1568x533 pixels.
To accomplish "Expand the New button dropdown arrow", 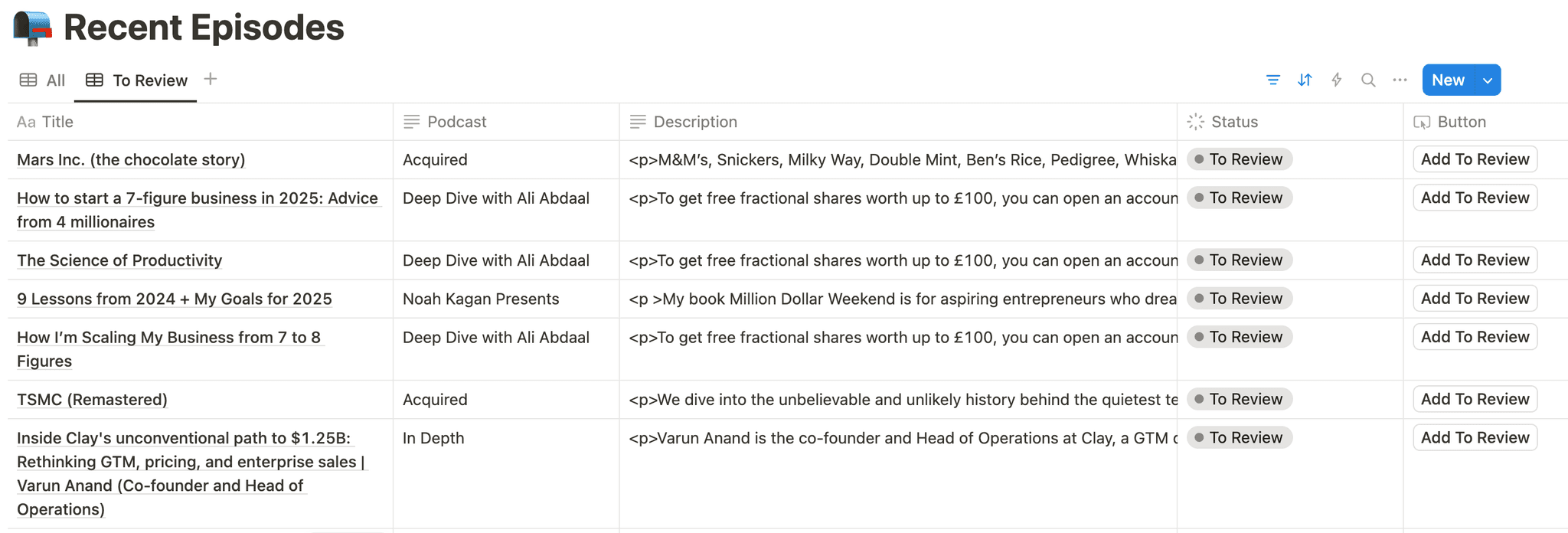I will [x=1488, y=80].
